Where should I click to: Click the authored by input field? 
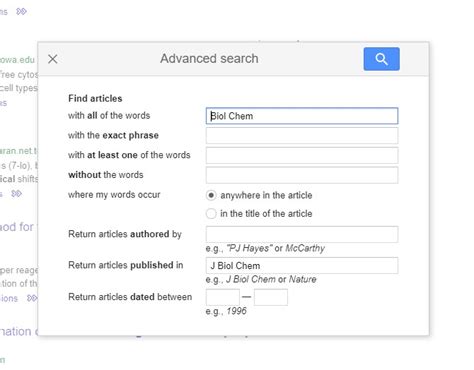pos(302,234)
